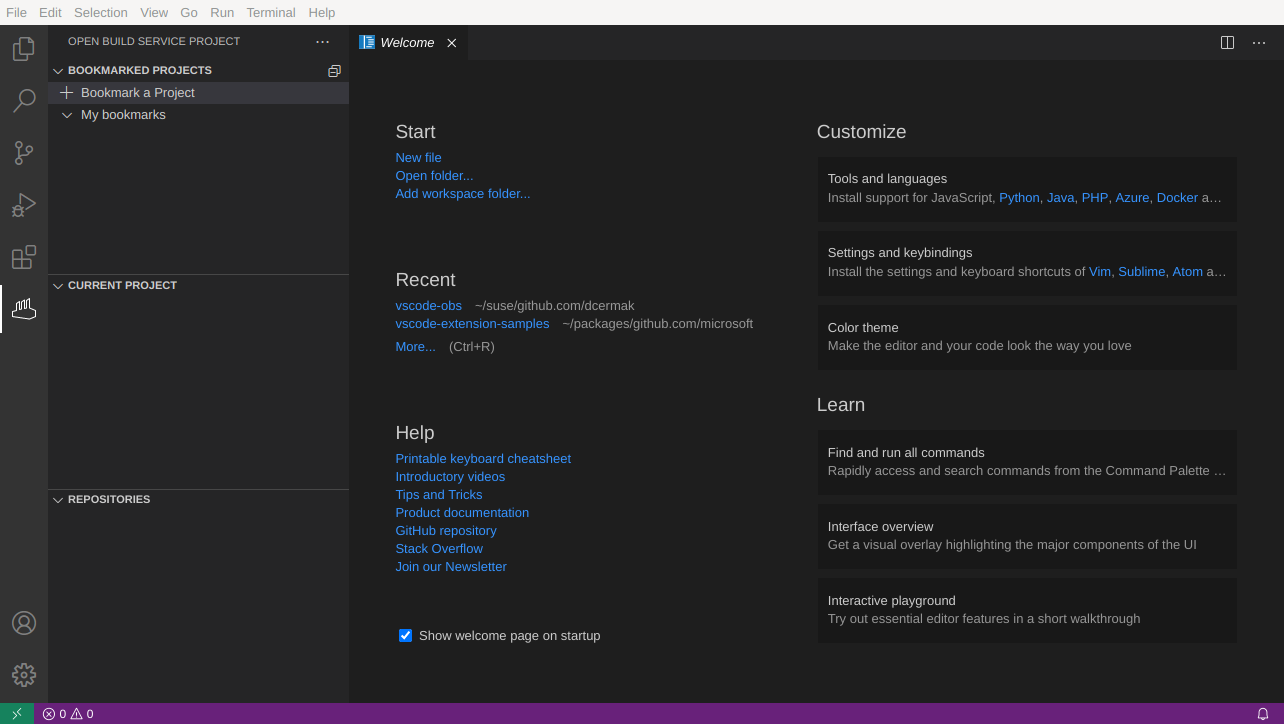Click Add workspace folder... link
The width and height of the screenshot is (1284, 724).
(463, 194)
